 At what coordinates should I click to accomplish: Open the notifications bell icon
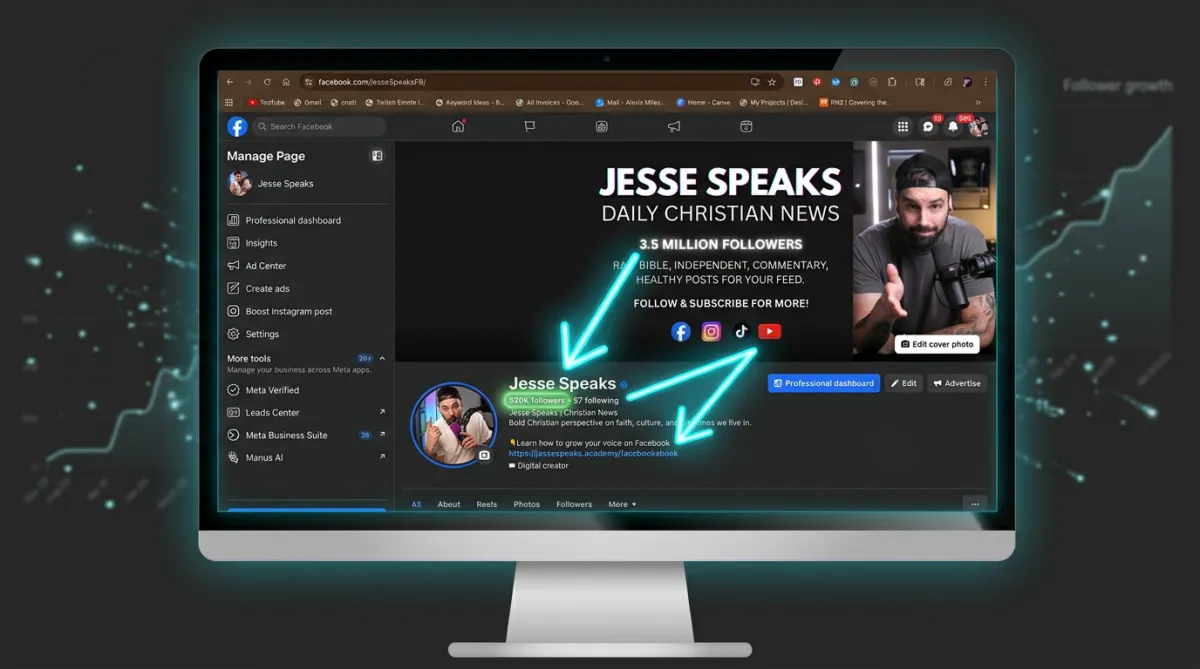(x=953, y=126)
